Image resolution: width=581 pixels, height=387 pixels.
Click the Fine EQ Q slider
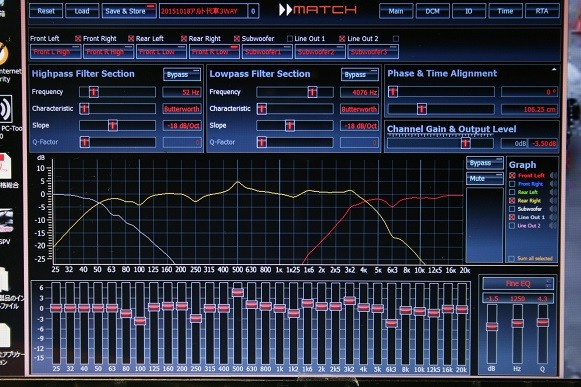click(x=542, y=322)
